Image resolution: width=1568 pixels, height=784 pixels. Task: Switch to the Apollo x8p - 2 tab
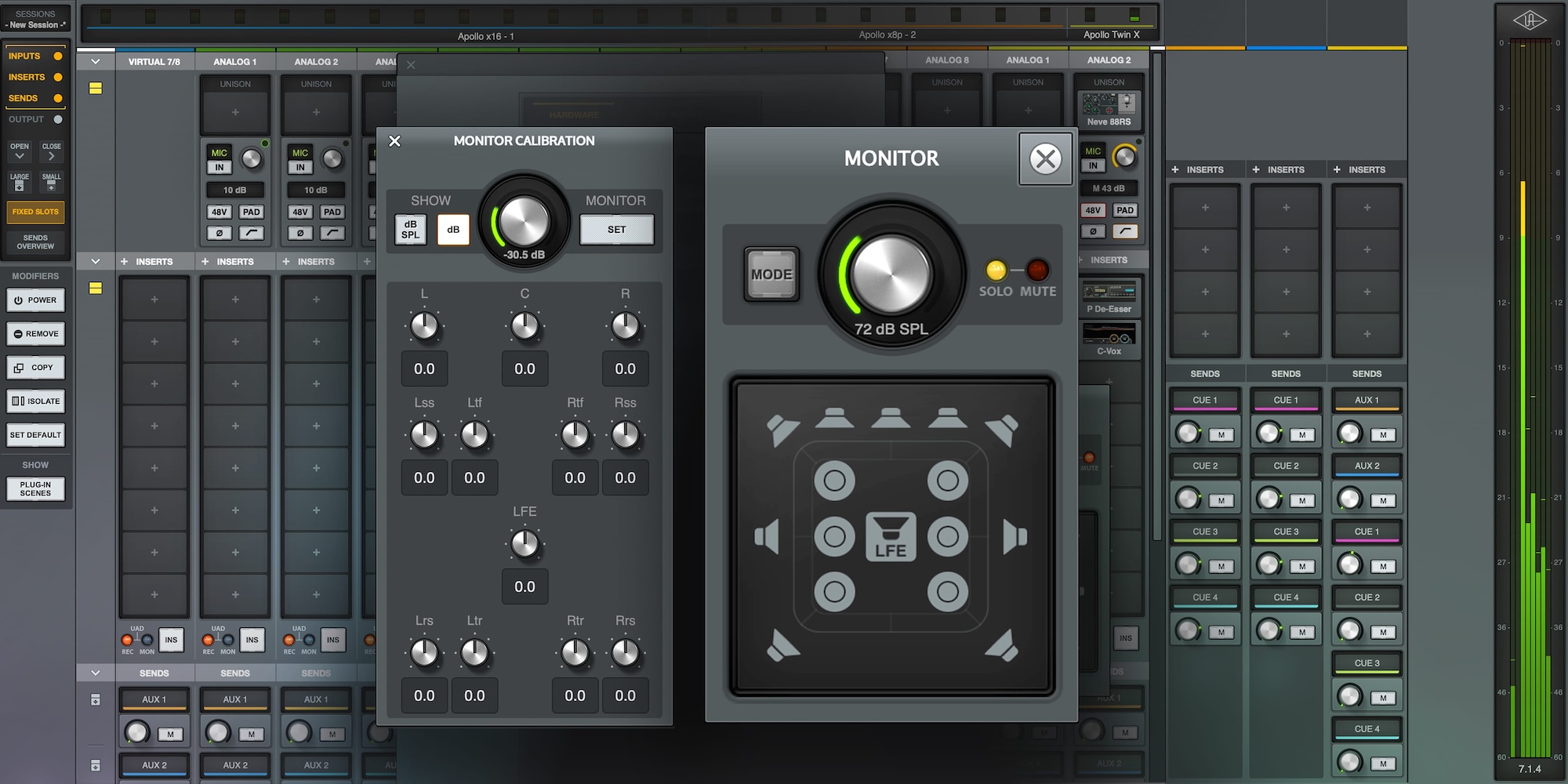(886, 34)
